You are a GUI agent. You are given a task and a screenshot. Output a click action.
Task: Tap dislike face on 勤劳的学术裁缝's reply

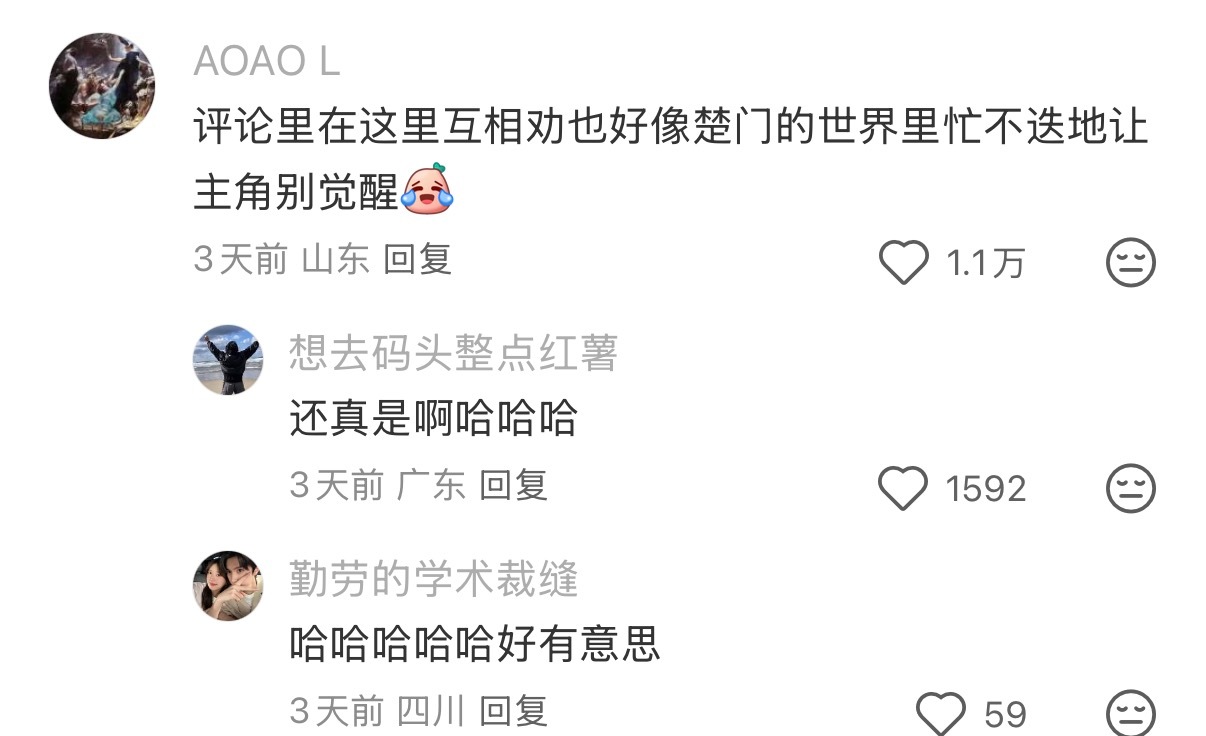pos(1131,713)
